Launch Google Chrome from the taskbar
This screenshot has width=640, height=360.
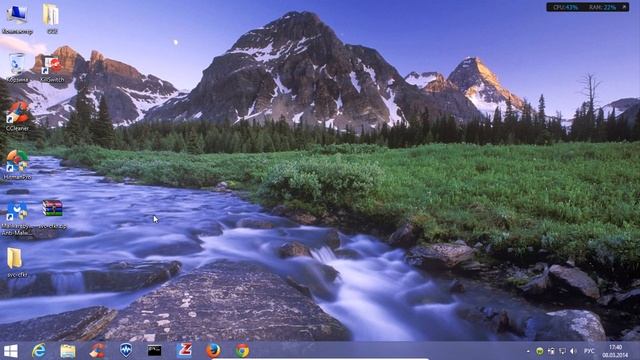coord(242,351)
